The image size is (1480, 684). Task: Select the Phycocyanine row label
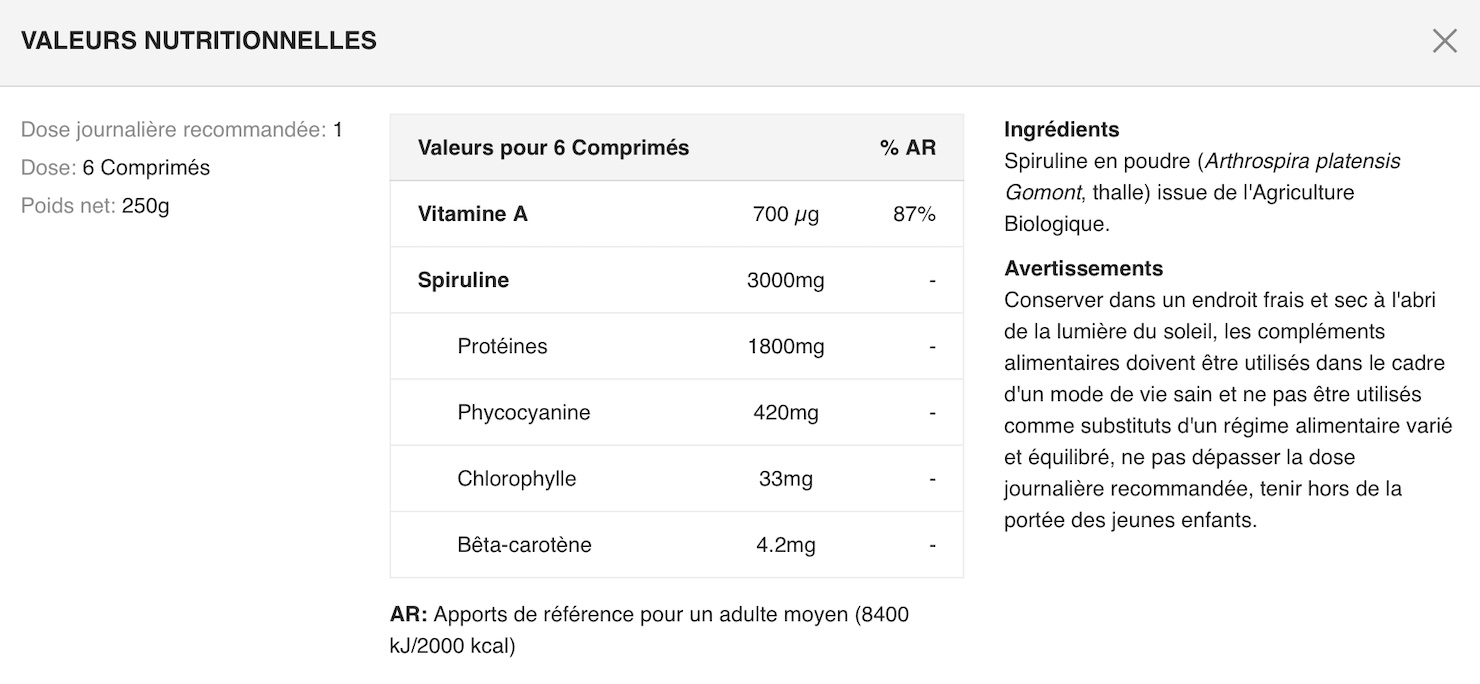(x=523, y=412)
